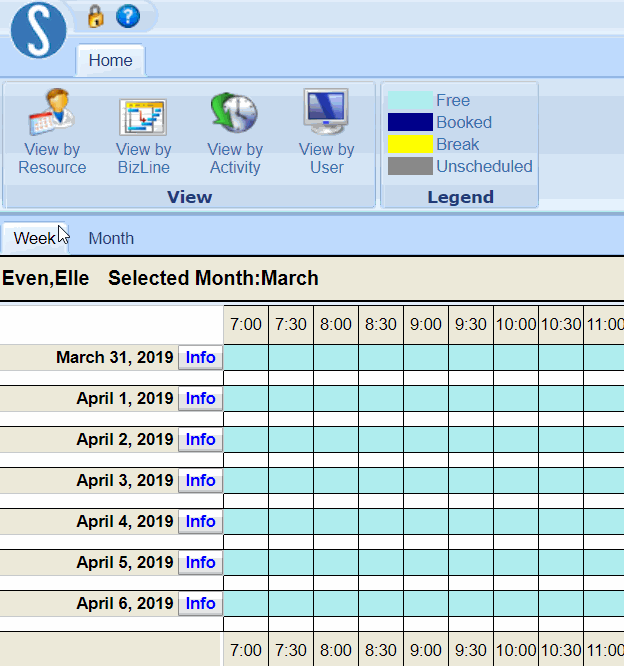
Task: Click Info button for March 31, 2019
Action: [200, 358]
